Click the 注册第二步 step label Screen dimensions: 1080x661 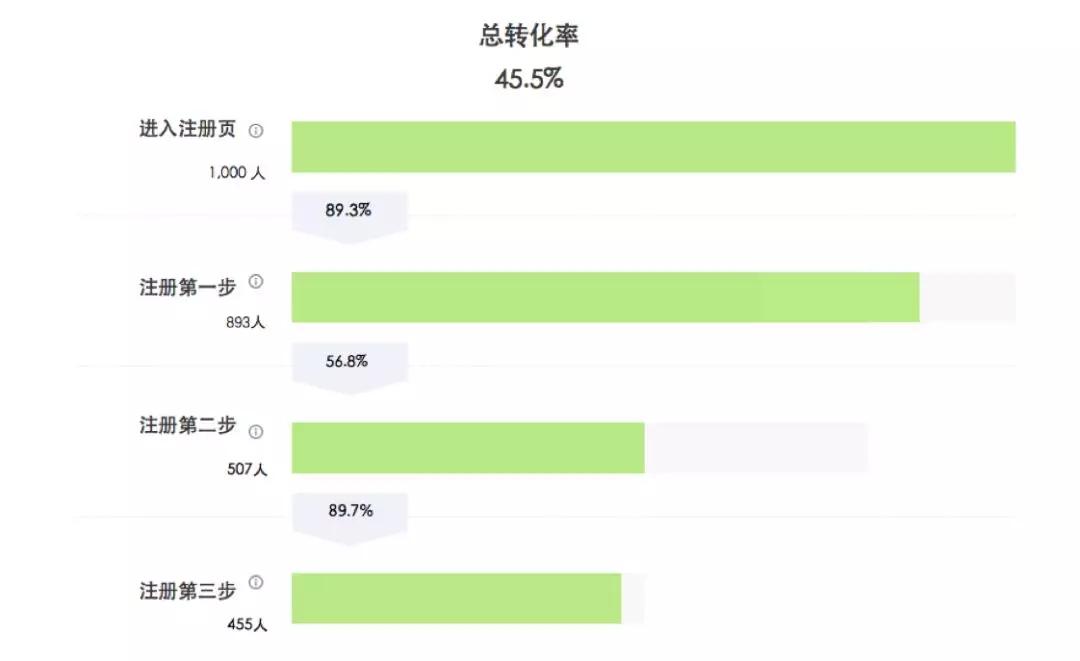(188, 426)
